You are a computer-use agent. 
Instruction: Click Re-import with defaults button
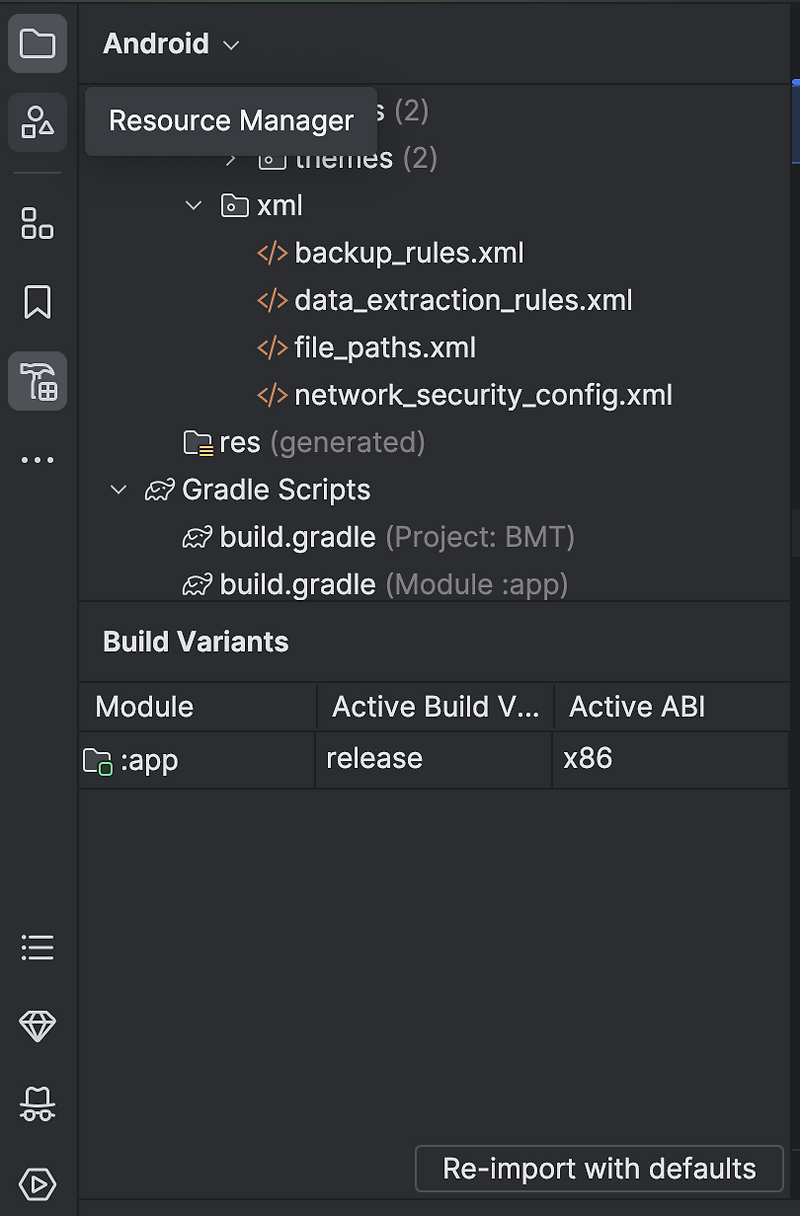[599, 1169]
